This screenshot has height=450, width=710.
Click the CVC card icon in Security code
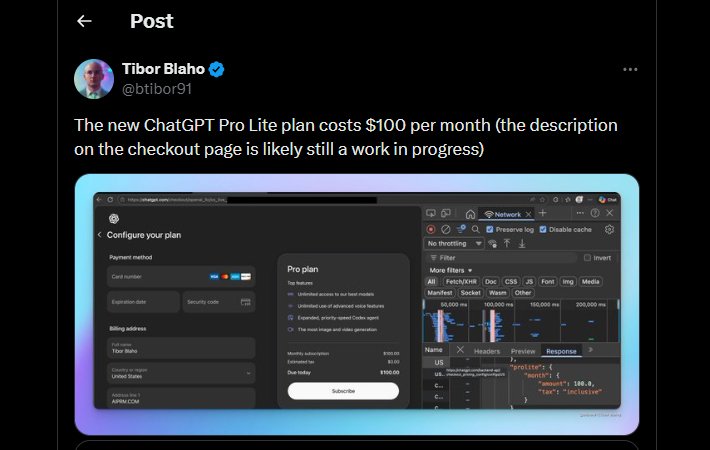(x=245, y=302)
